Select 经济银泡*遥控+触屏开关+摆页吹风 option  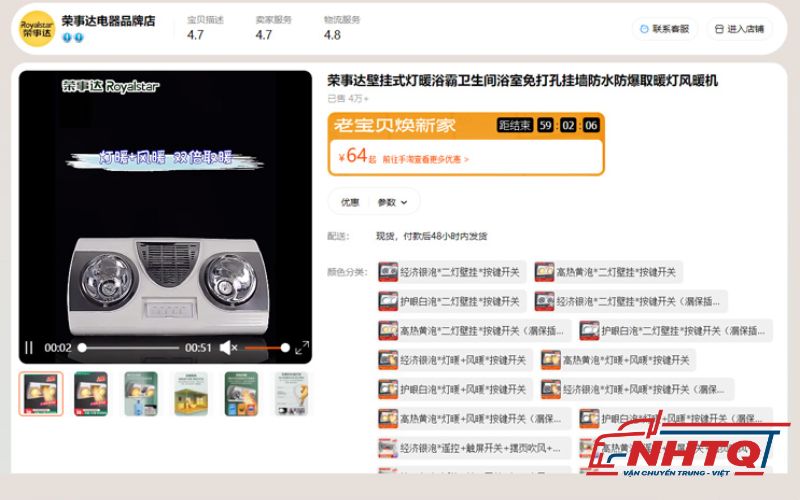[x=474, y=448]
